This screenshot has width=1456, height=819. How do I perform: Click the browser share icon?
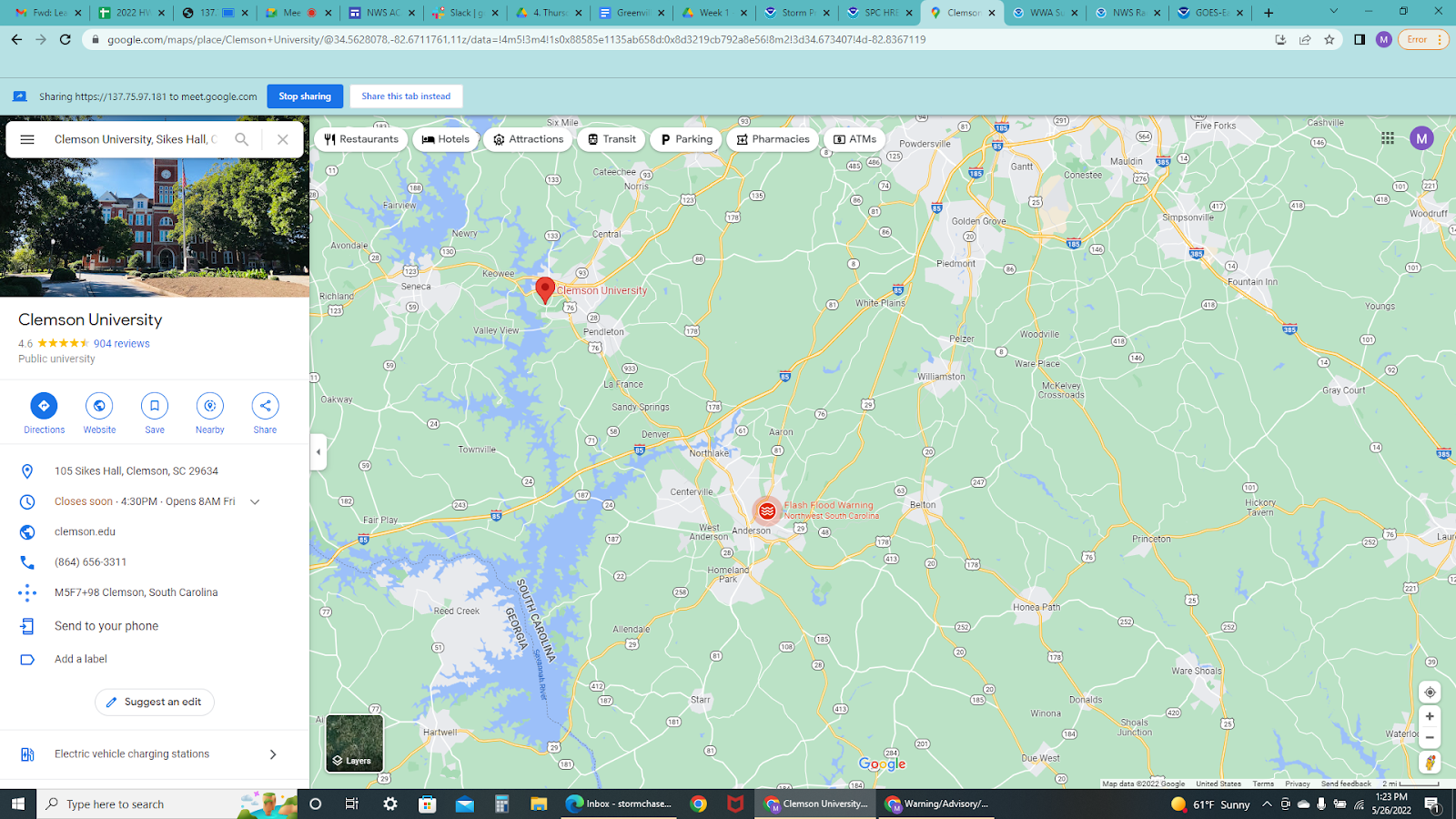tap(1305, 40)
